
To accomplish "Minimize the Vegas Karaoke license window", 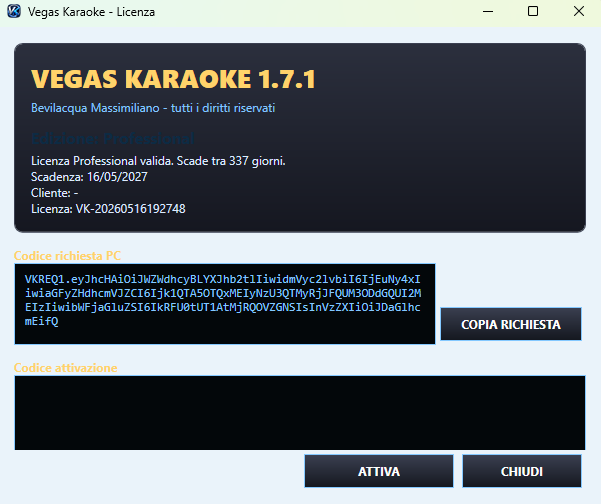I will click(488, 11).
